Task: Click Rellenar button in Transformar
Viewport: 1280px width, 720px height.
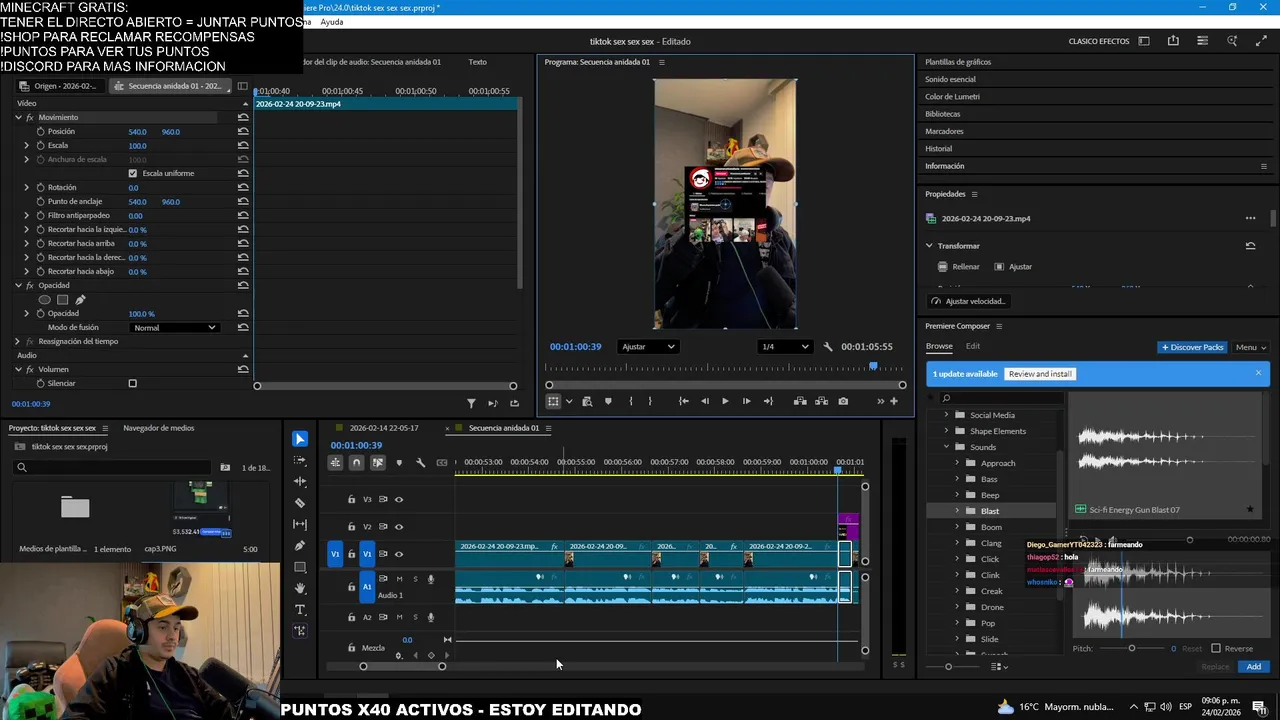Action: pos(959,267)
